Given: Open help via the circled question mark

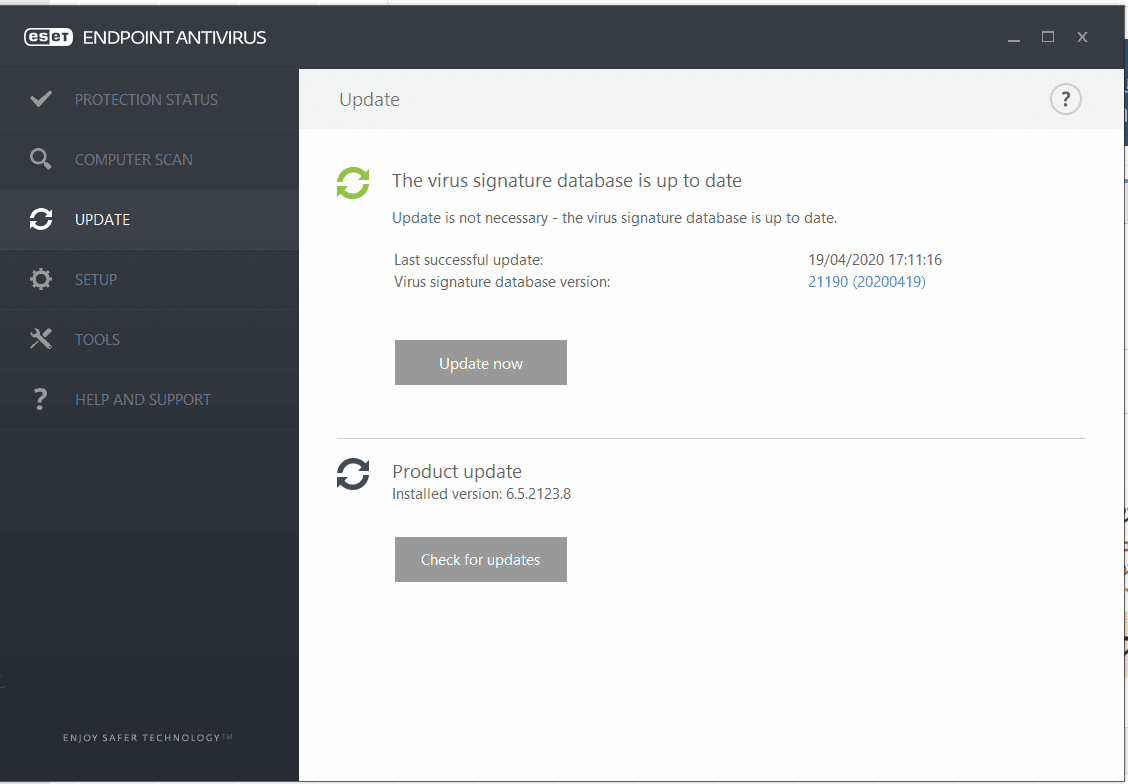Looking at the screenshot, I should point(1065,99).
